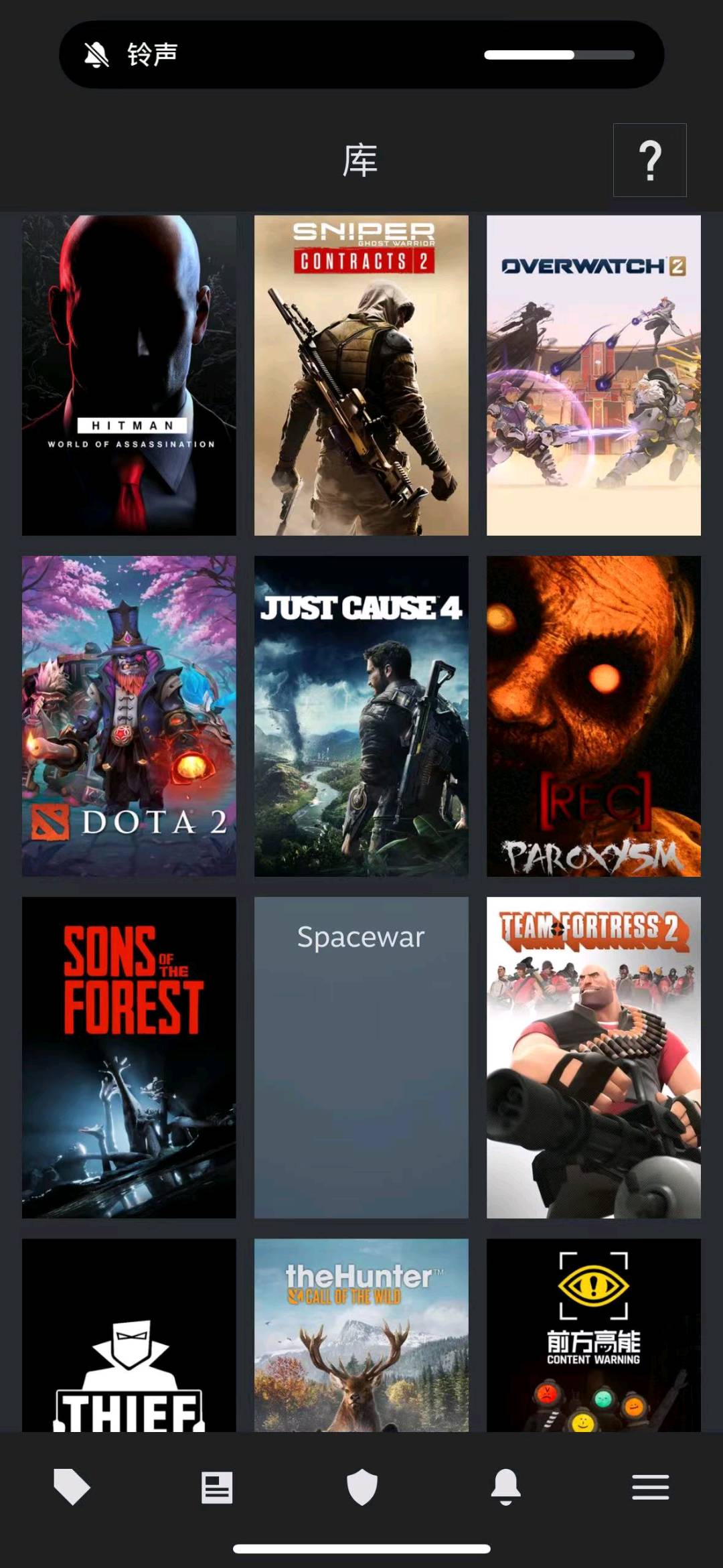Open Sniper Ghost Warrior Contracts 2
Image resolution: width=723 pixels, height=1568 pixels.
pyautogui.click(x=361, y=375)
